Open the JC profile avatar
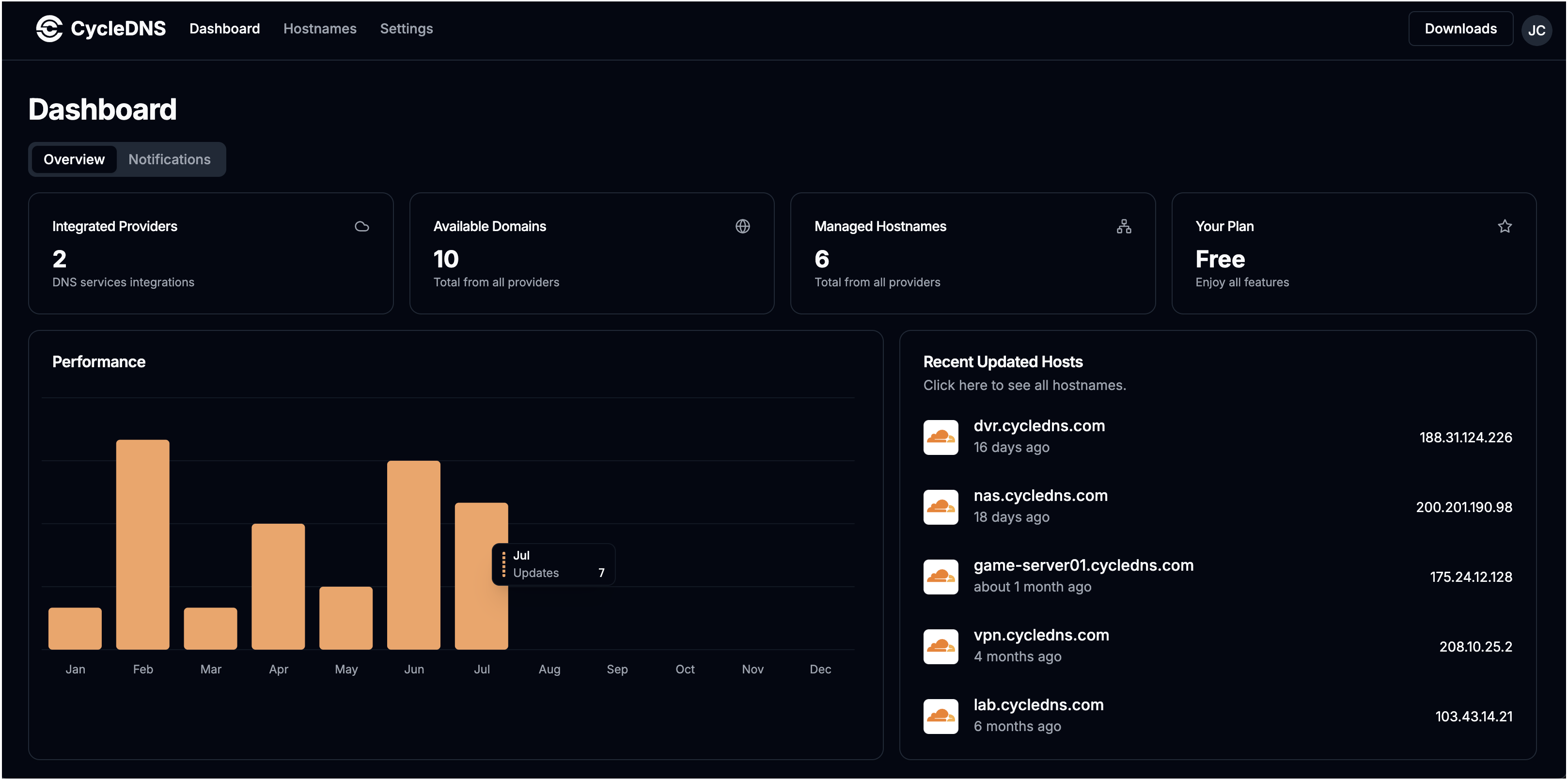Image resolution: width=1568 pixels, height=780 pixels. 1537,29
